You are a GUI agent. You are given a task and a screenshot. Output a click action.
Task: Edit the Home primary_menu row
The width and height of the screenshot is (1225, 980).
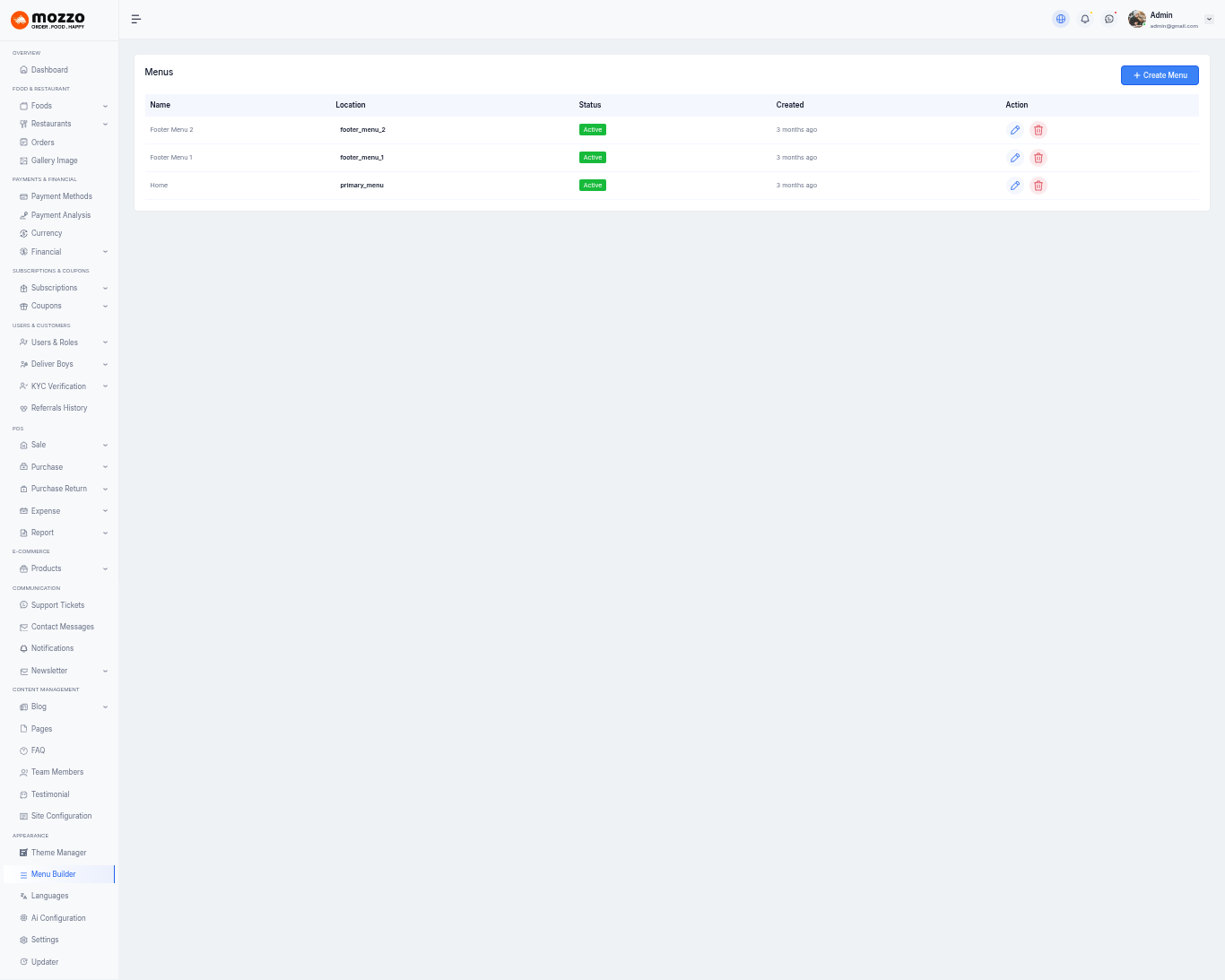coord(1014,186)
